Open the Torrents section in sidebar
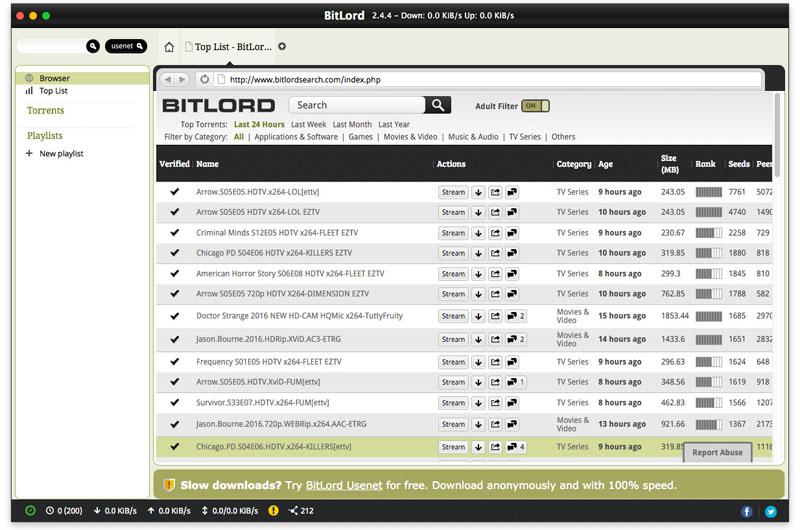 45,110
